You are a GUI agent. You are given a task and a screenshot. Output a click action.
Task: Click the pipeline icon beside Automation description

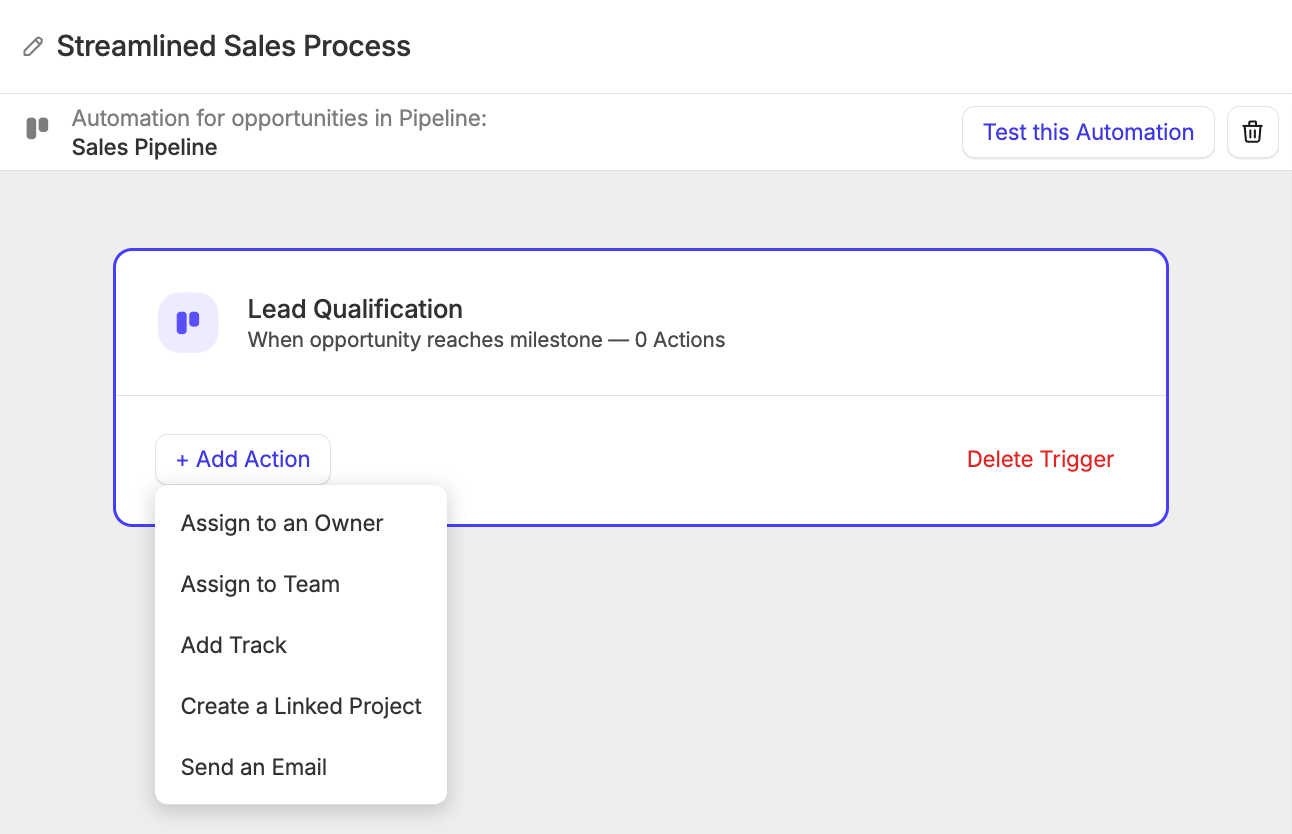pos(37,129)
